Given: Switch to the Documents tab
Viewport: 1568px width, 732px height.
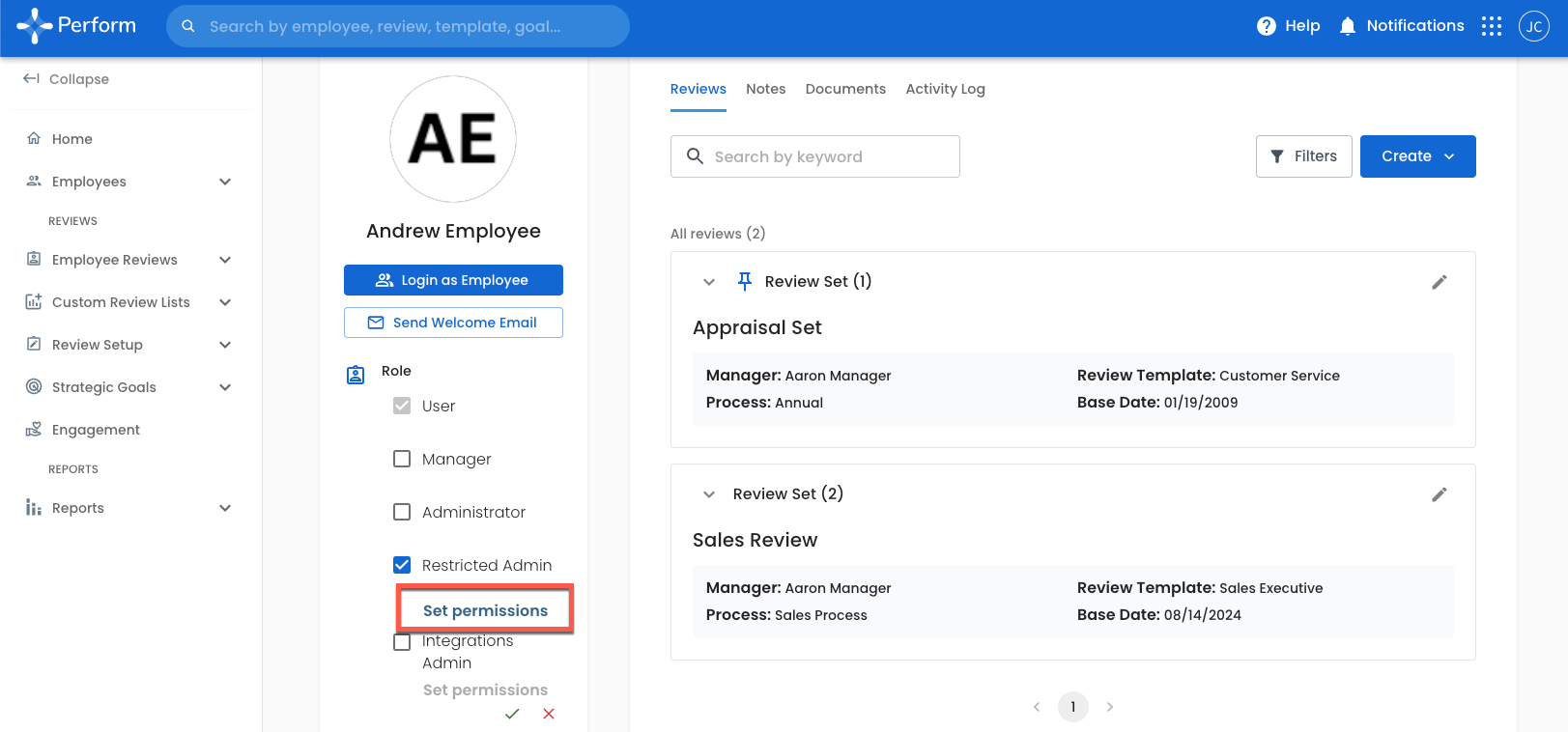Looking at the screenshot, I should pyautogui.click(x=844, y=89).
